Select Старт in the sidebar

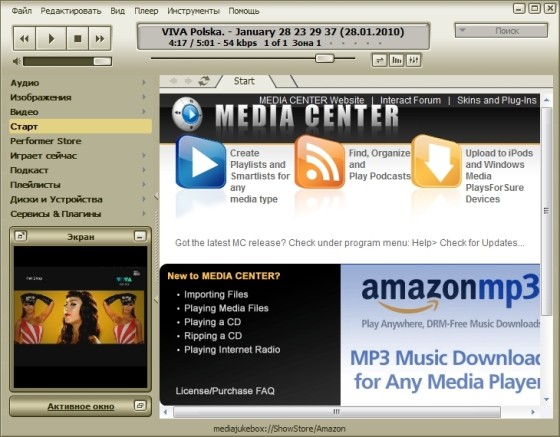pyautogui.click(x=80, y=126)
